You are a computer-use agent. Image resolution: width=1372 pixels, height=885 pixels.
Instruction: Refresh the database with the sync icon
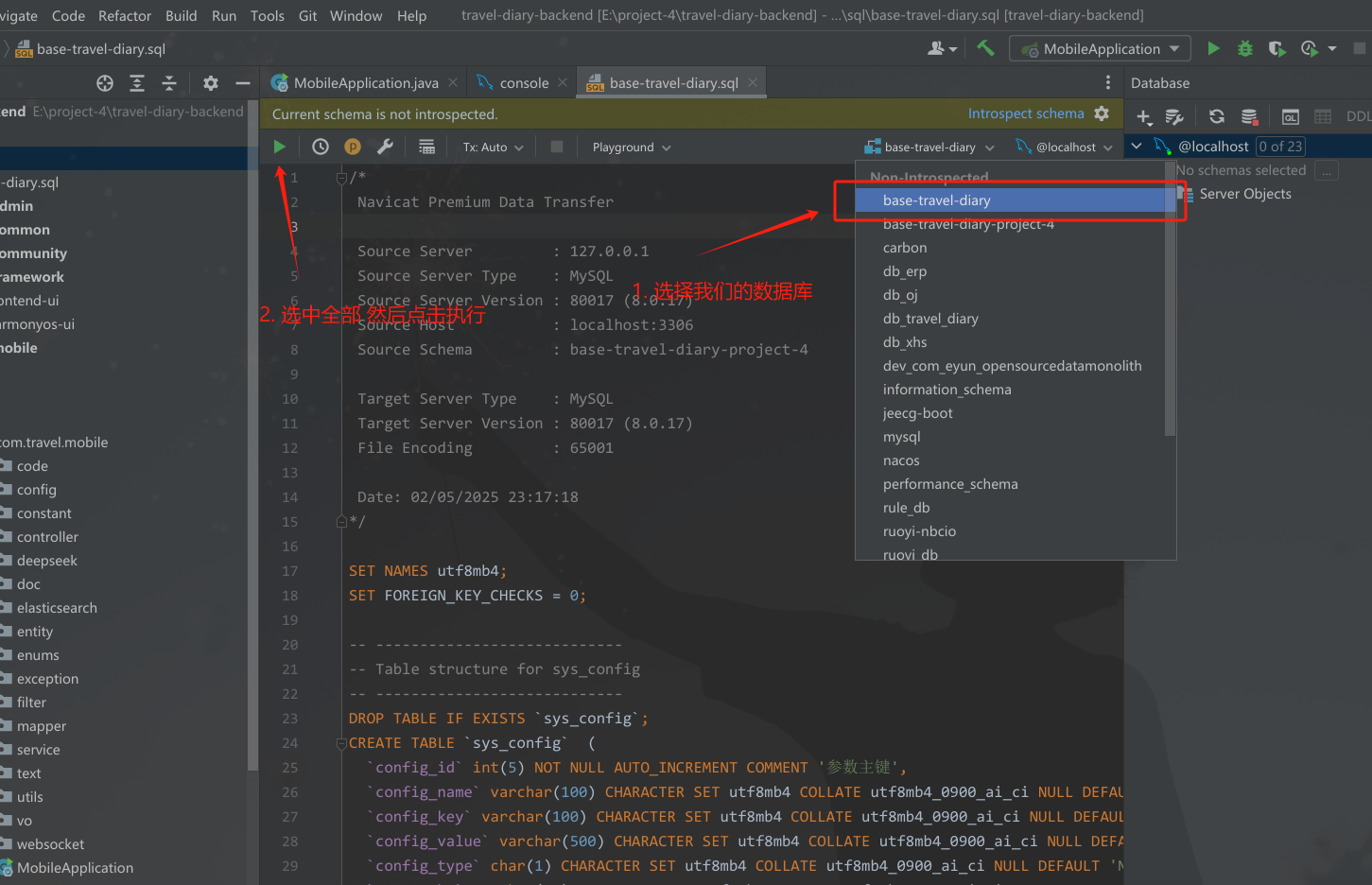pyautogui.click(x=1217, y=116)
